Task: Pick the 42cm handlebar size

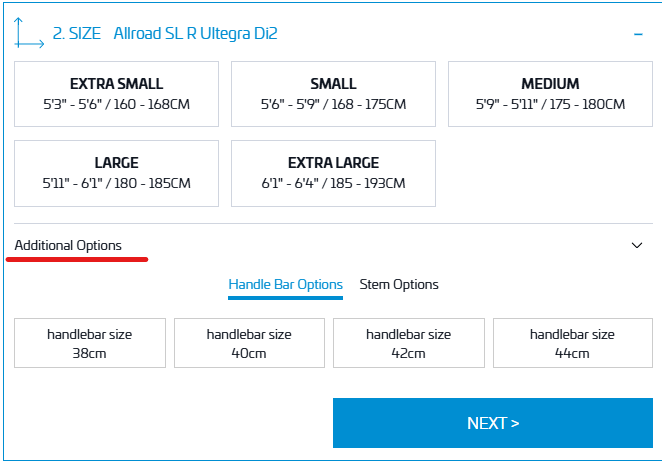Action: click(x=408, y=343)
